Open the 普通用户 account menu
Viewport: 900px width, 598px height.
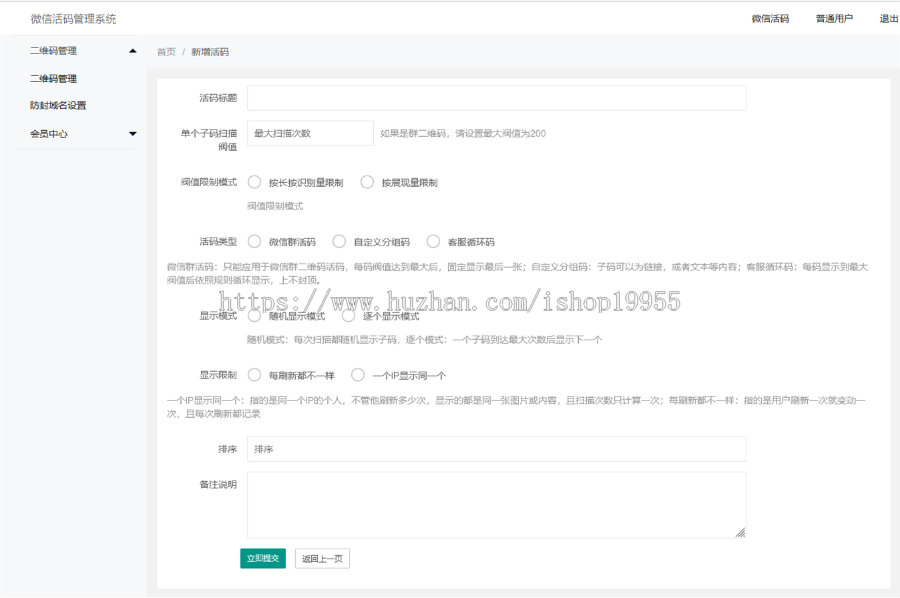[834, 19]
